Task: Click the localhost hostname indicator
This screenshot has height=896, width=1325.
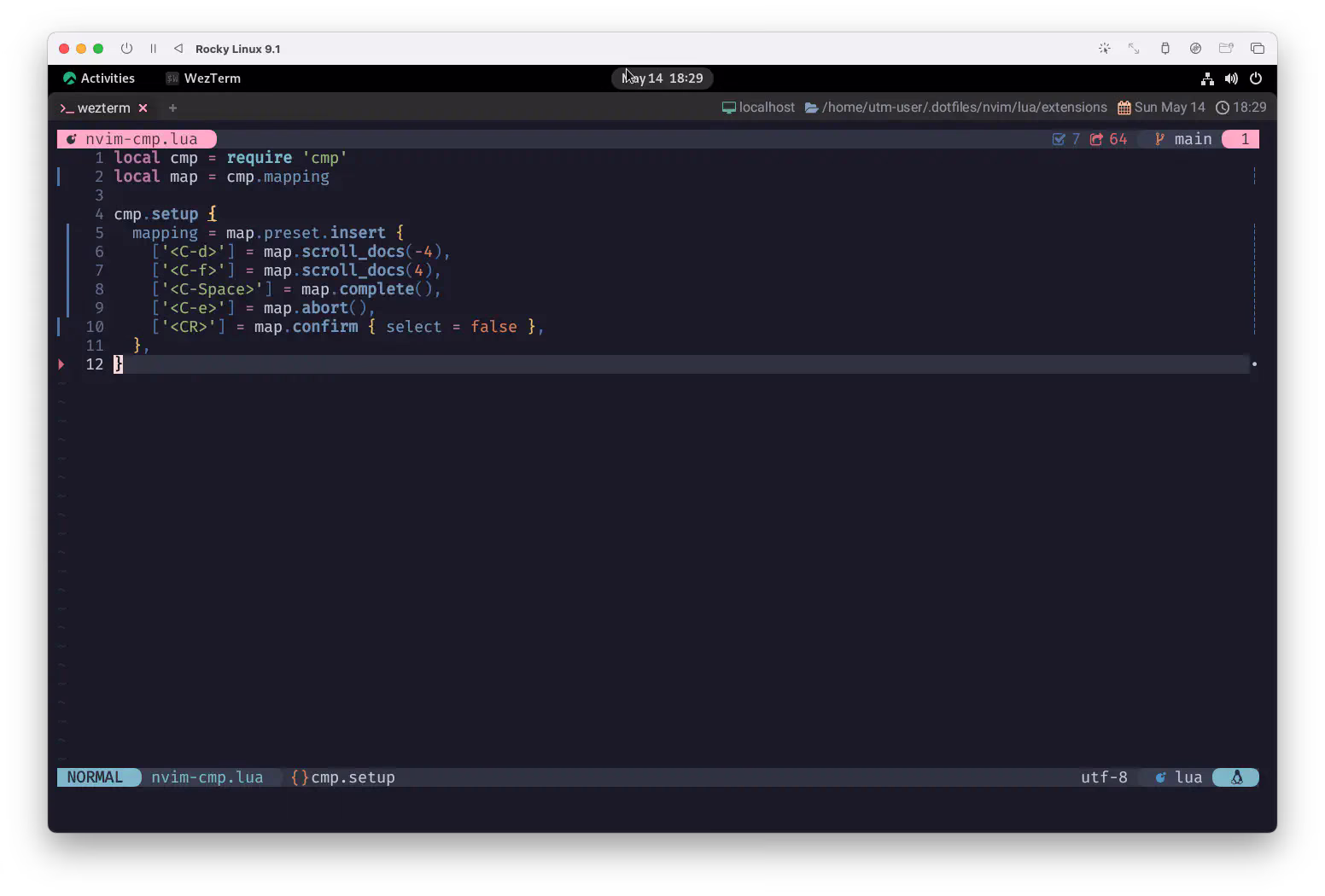Action: (x=767, y=108)
